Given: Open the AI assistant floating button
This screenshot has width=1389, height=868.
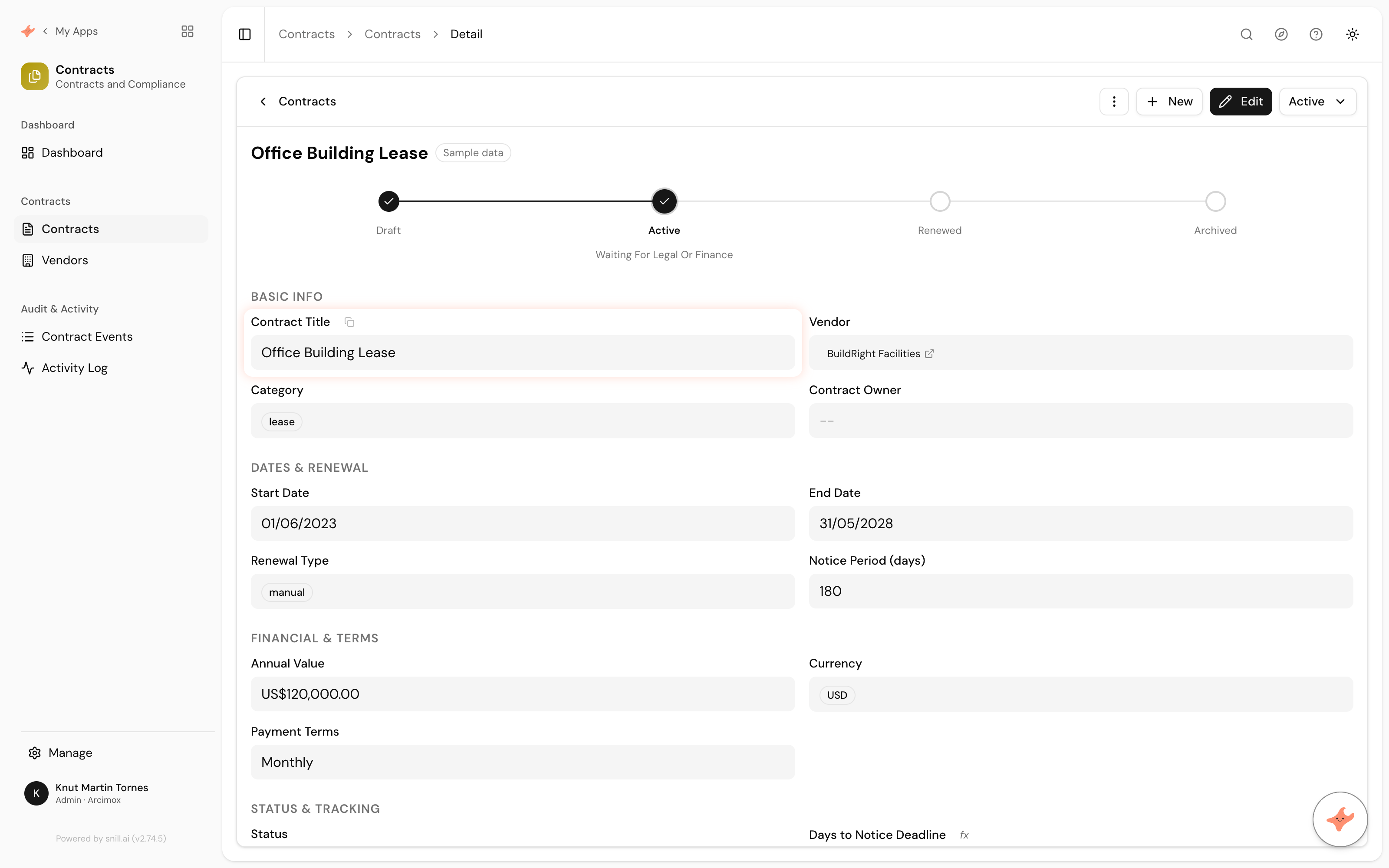Looking at the screenshot, I should (x=1340, y=819).
